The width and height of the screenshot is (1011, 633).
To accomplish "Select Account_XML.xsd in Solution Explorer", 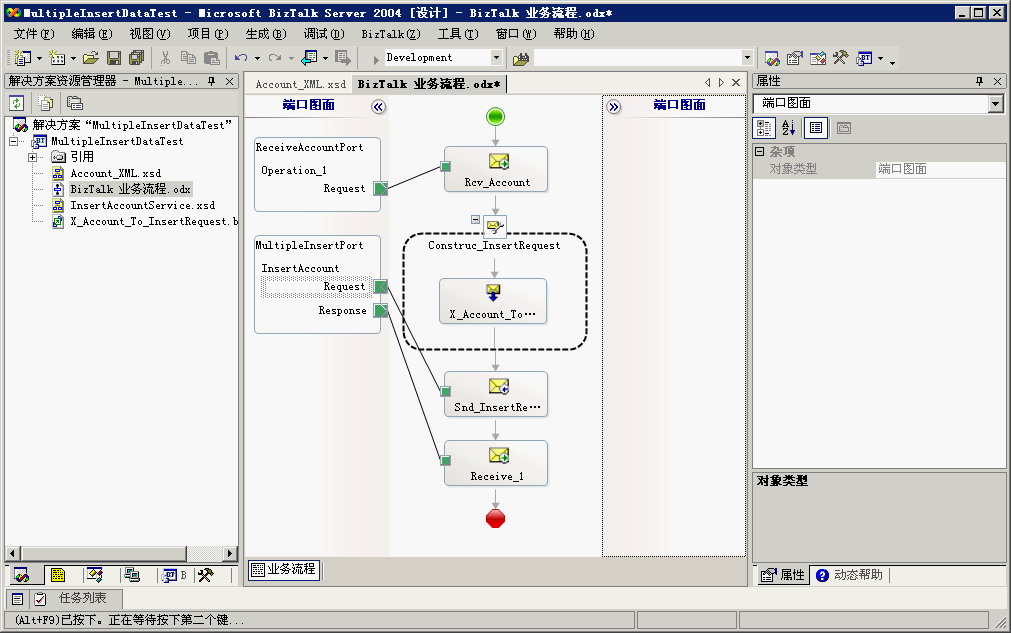I will [115, 173].
